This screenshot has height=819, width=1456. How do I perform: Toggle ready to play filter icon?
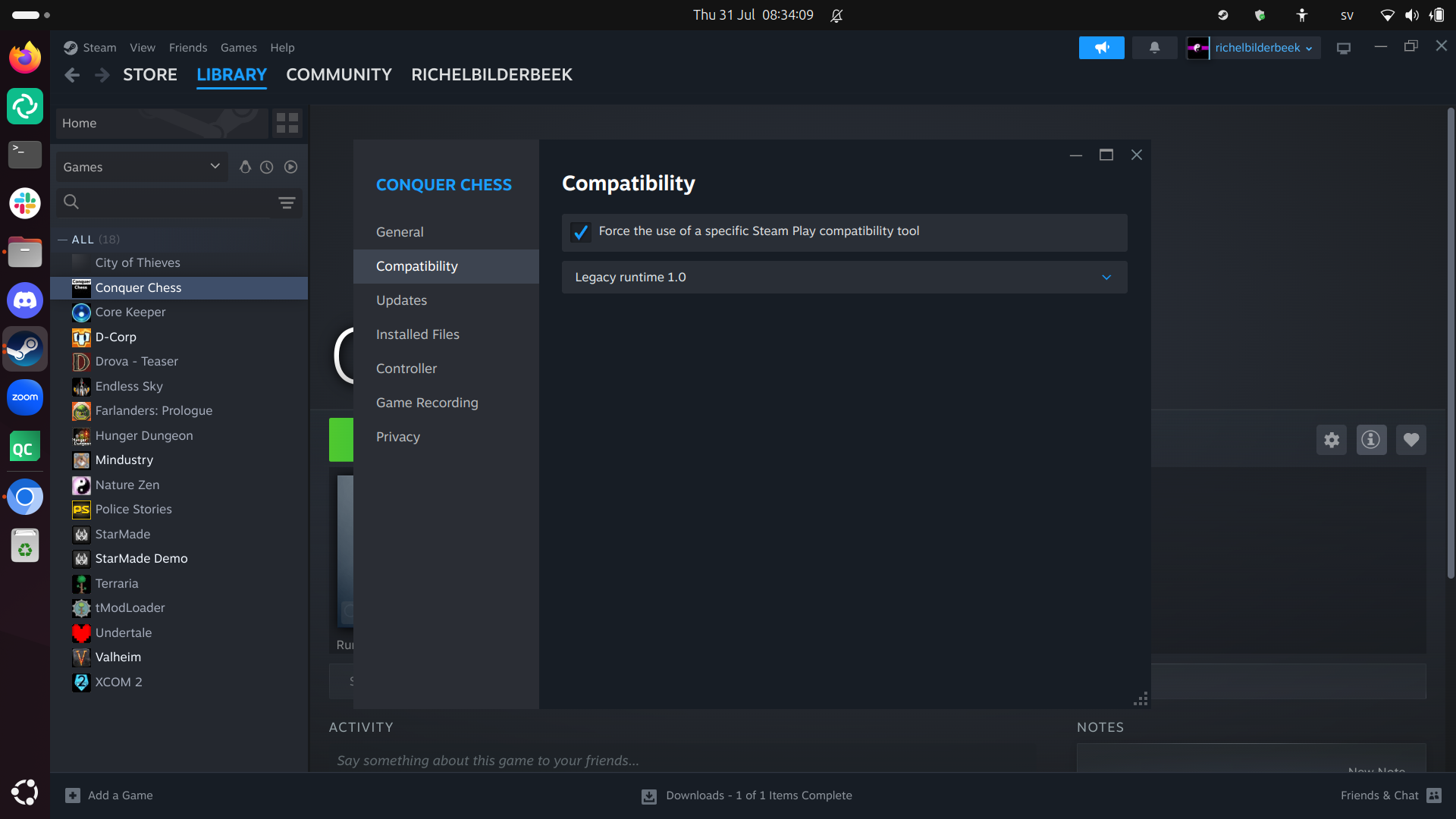click(x=290, y=167)
